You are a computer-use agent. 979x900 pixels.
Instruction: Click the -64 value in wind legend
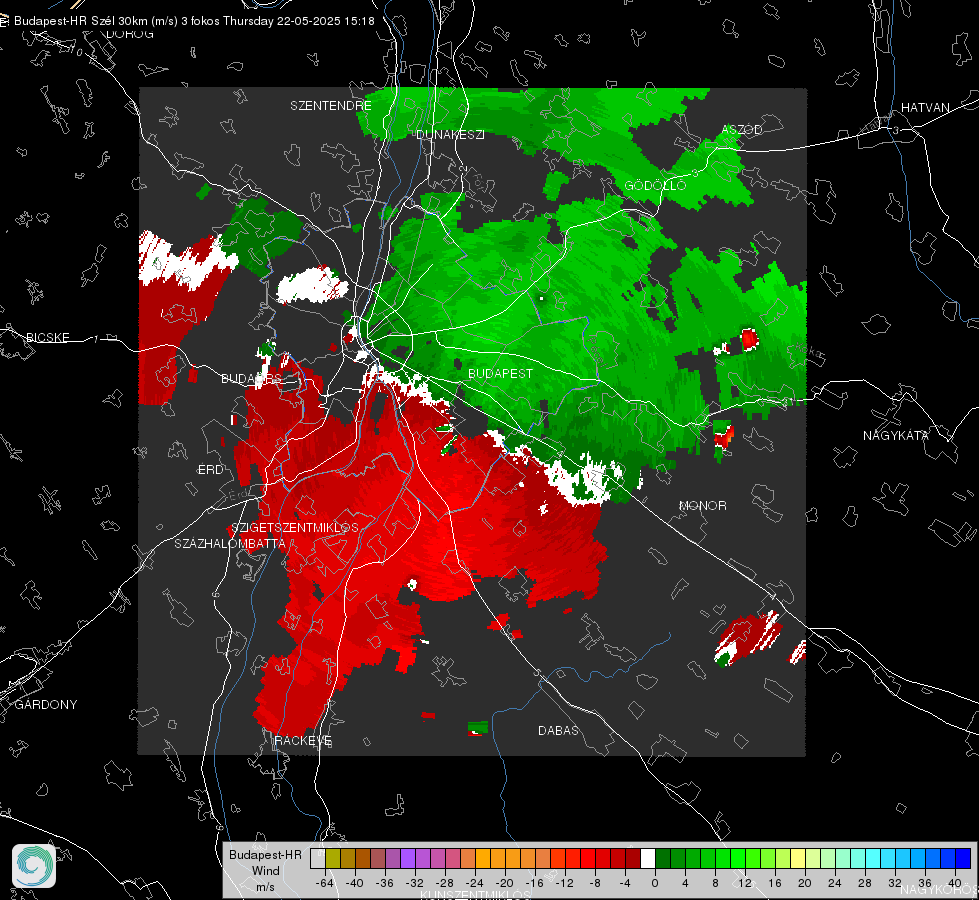pos(325,883)
